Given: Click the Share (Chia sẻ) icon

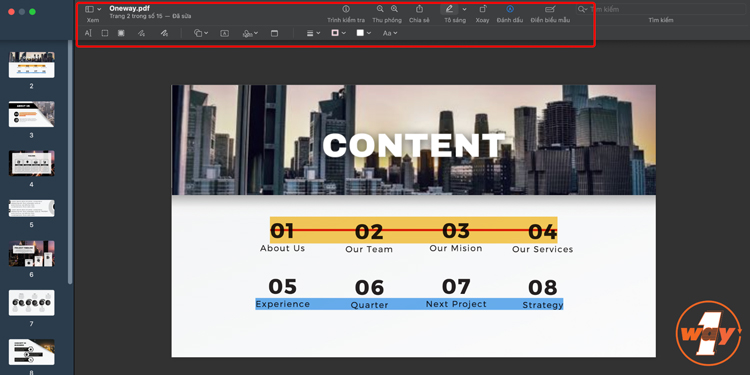Looking at the screenshot, I should pyautogui.click(x=419, y=9).
